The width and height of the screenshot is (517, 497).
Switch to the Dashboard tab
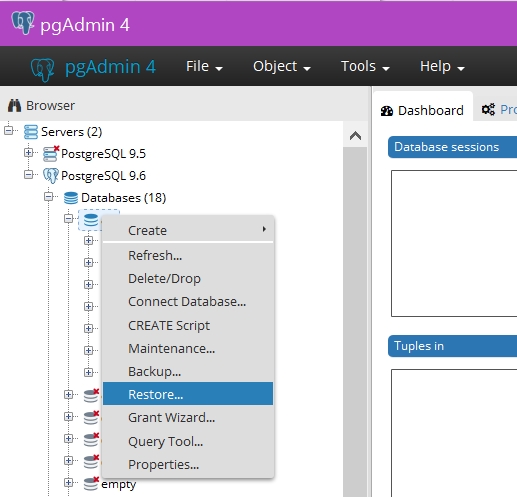pyautogui.click(x=422, y=110)
